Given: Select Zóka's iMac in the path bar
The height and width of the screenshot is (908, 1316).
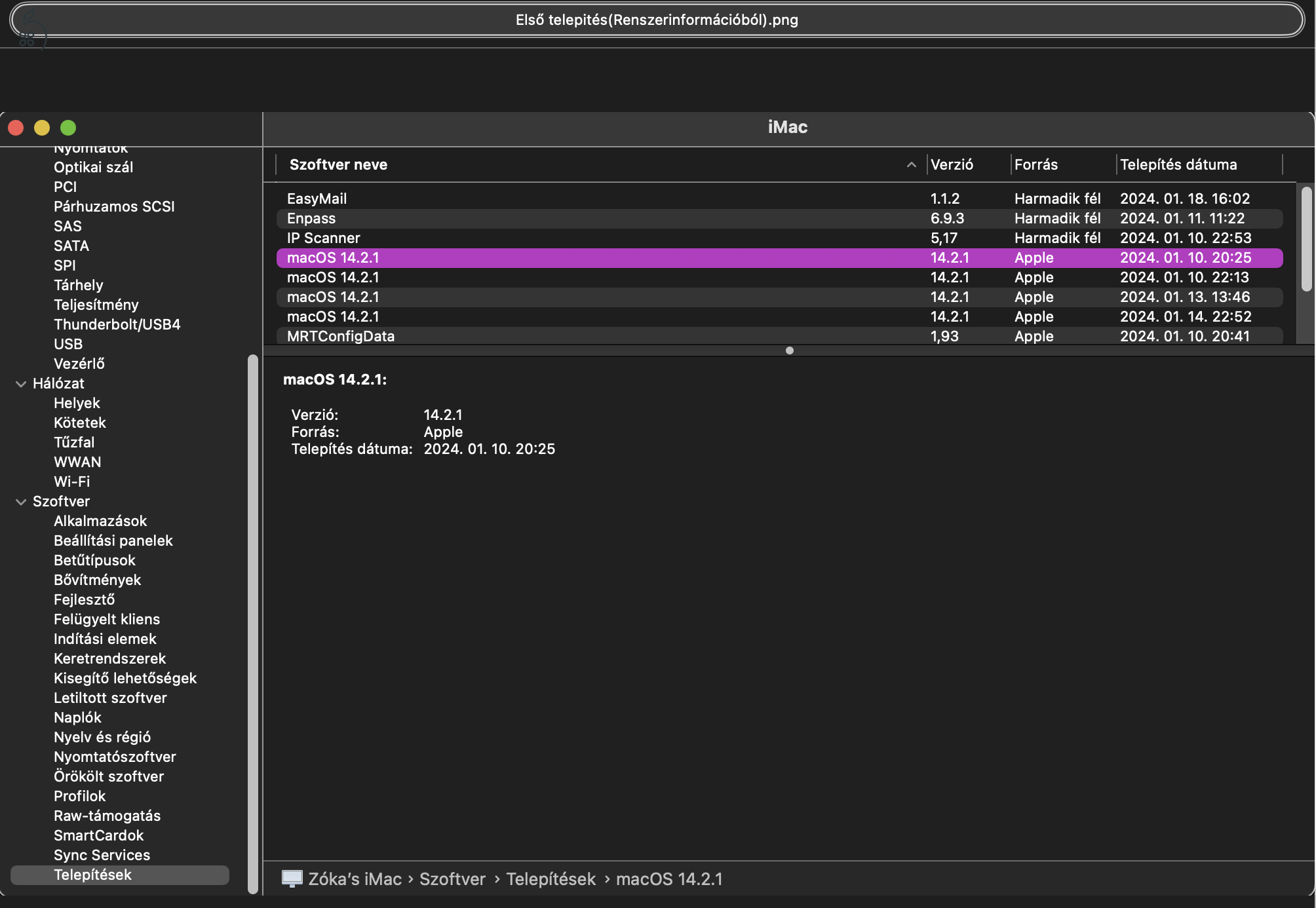Looking at the screenshot, I should [355, 879].
